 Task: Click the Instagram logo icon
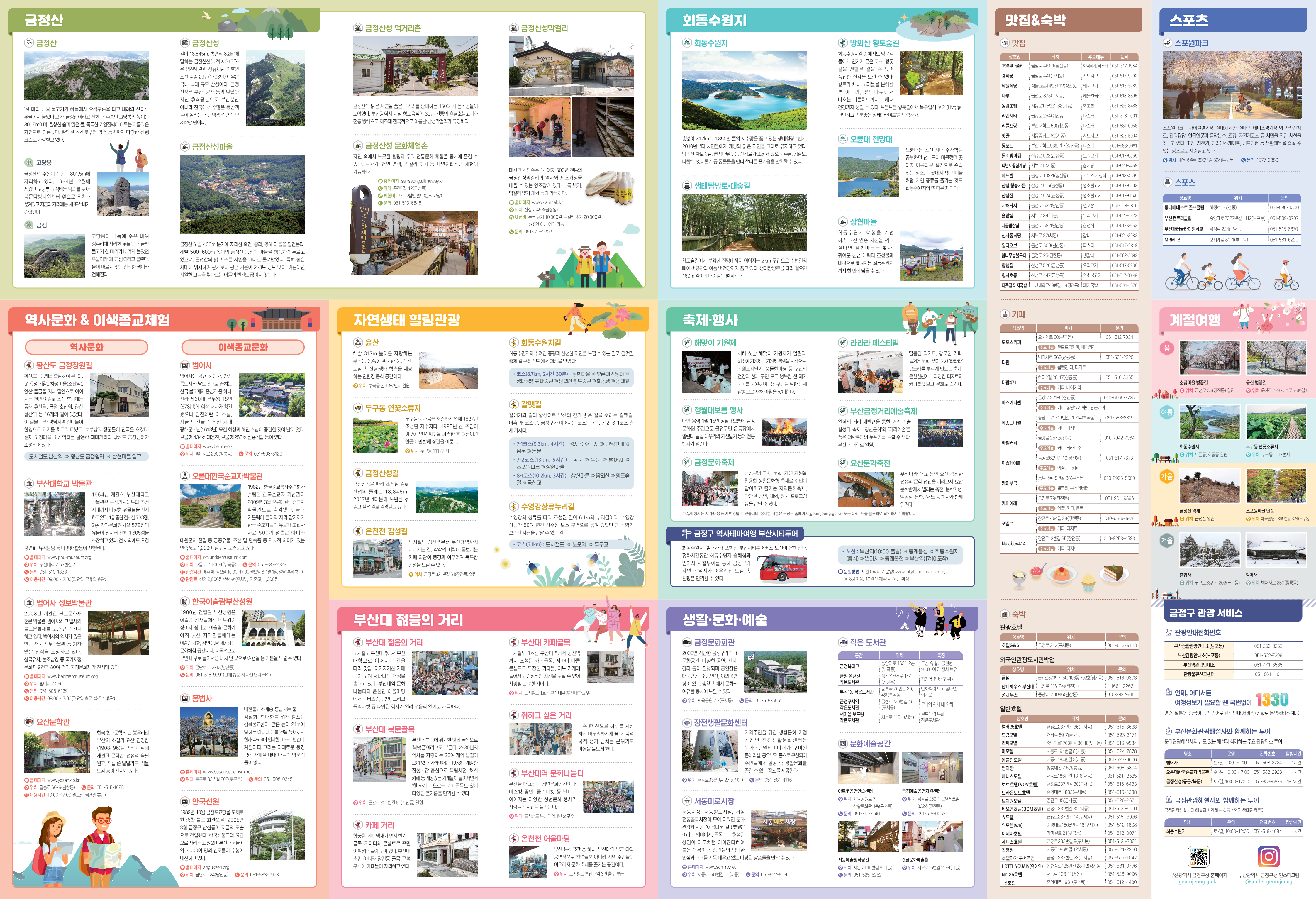click(x=1268, y=856)
